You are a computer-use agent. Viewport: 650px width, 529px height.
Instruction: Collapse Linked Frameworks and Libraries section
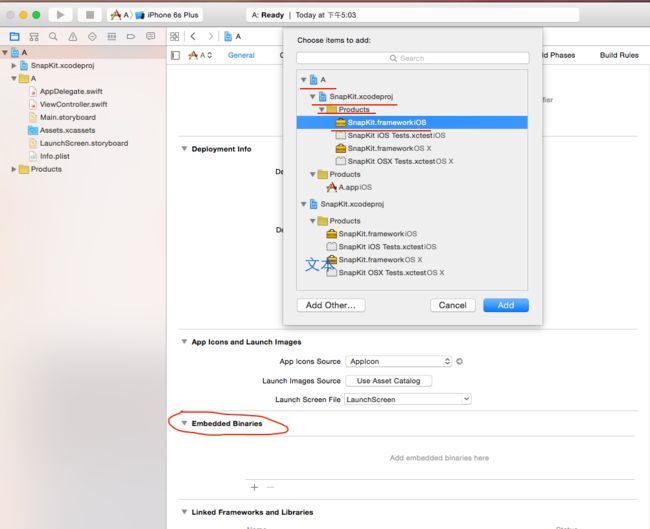pyautogui.click(x=184, y=512)
